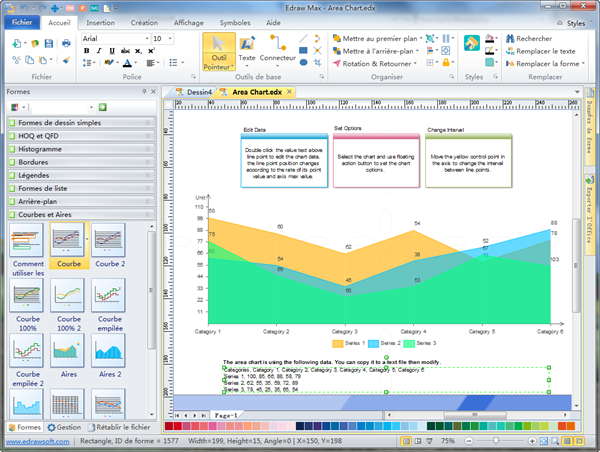This screenshot has width=600, height=452.
Task: Pick the Courbe 100% chart shape
Action: pos(26,299)
